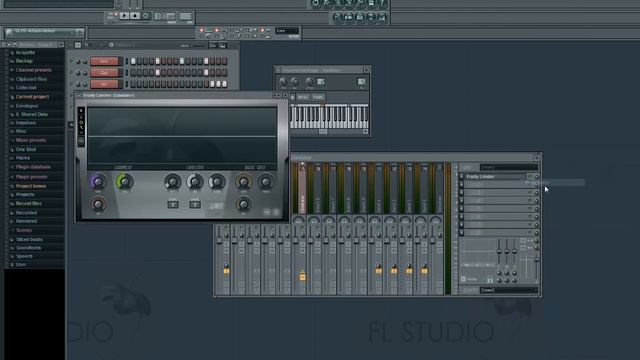The height and width of the screenshot is (360, 640).
Task: Click the piano keyboard scrollbar right arrow
Action: [365, 131]
